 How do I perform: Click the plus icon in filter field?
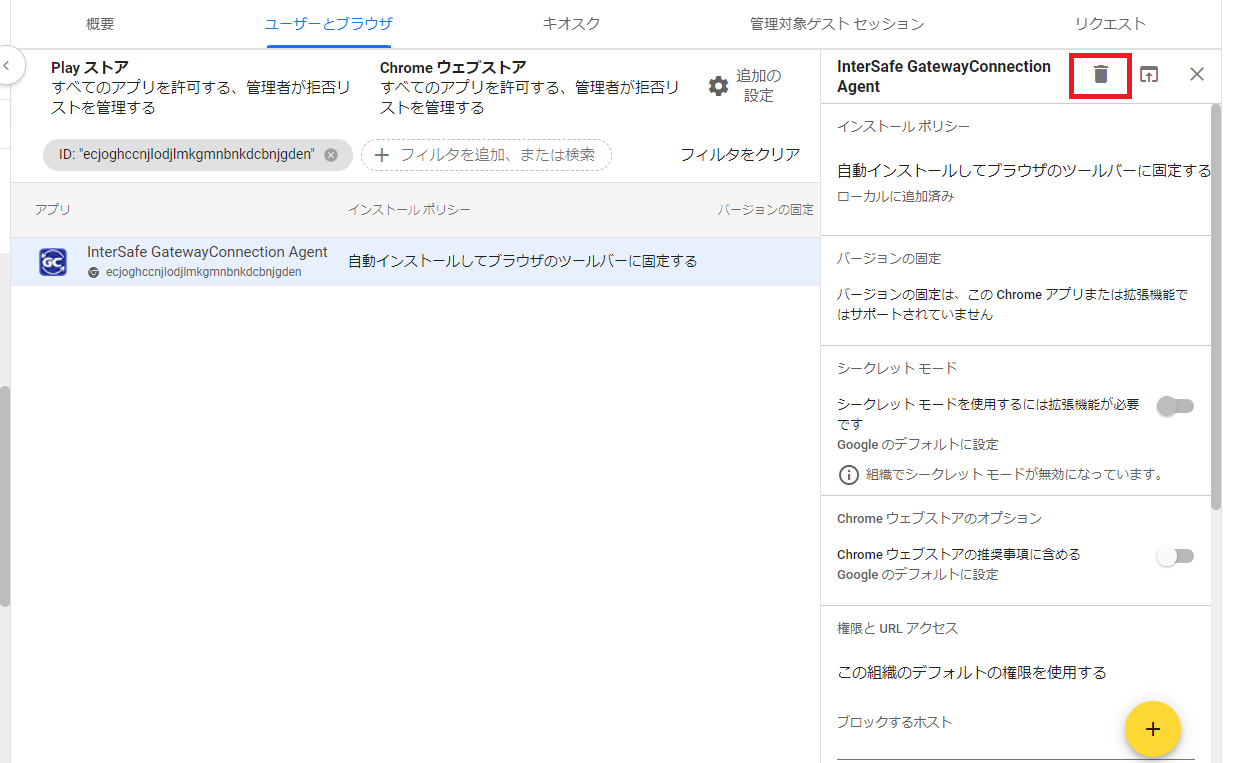(381, 155)
